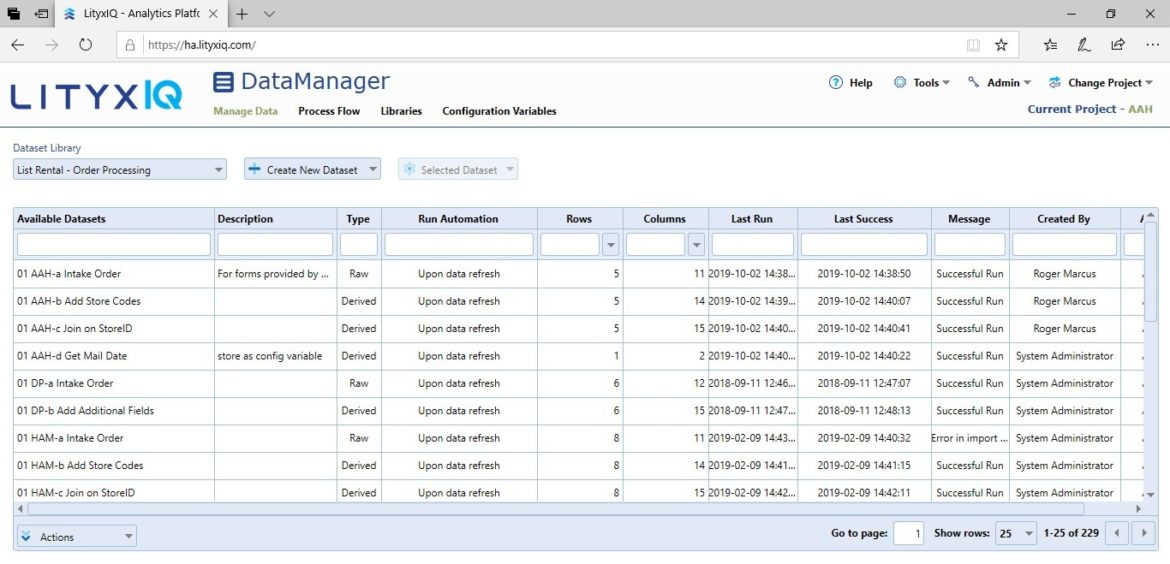Click the Last Success filter field
The height and width of the screenshot is (564, 1170).
864,245
